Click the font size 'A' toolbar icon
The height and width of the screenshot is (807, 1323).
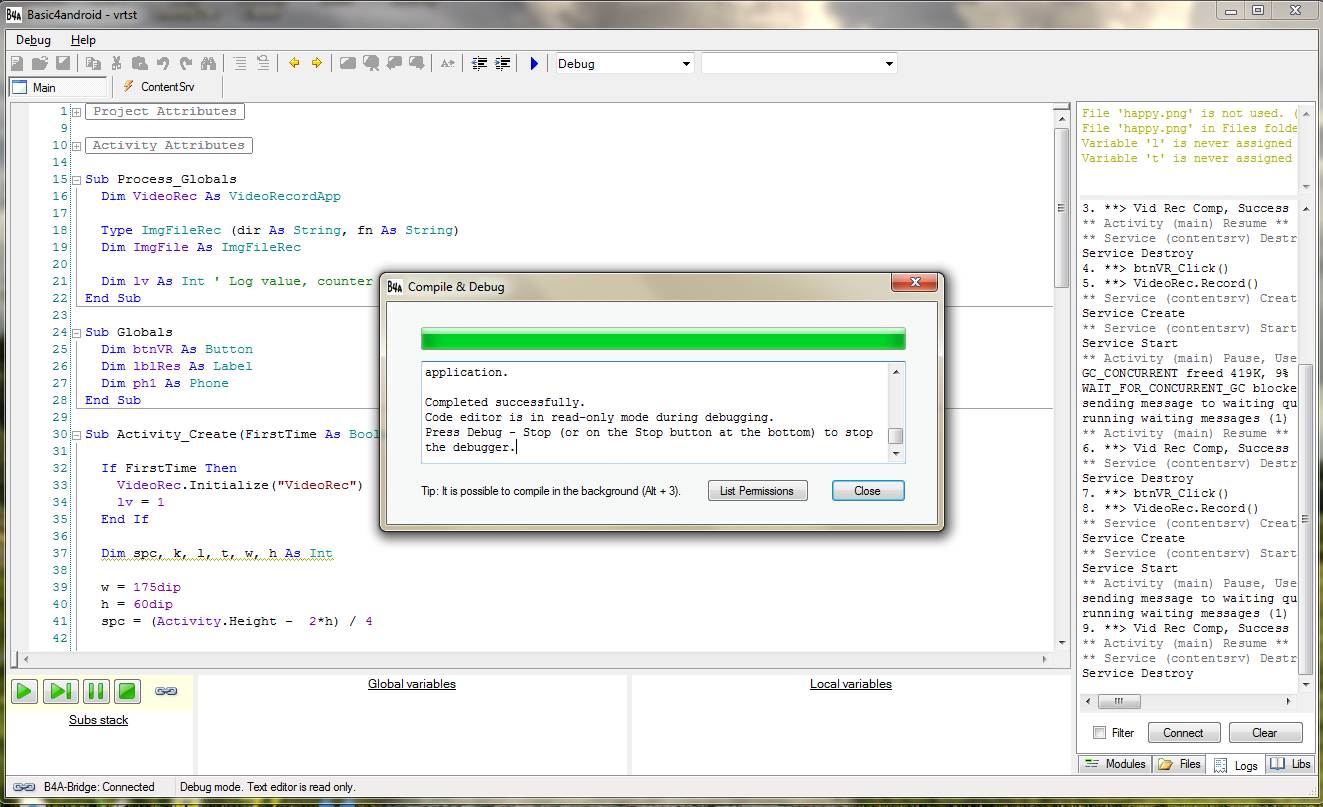[447, 63]
